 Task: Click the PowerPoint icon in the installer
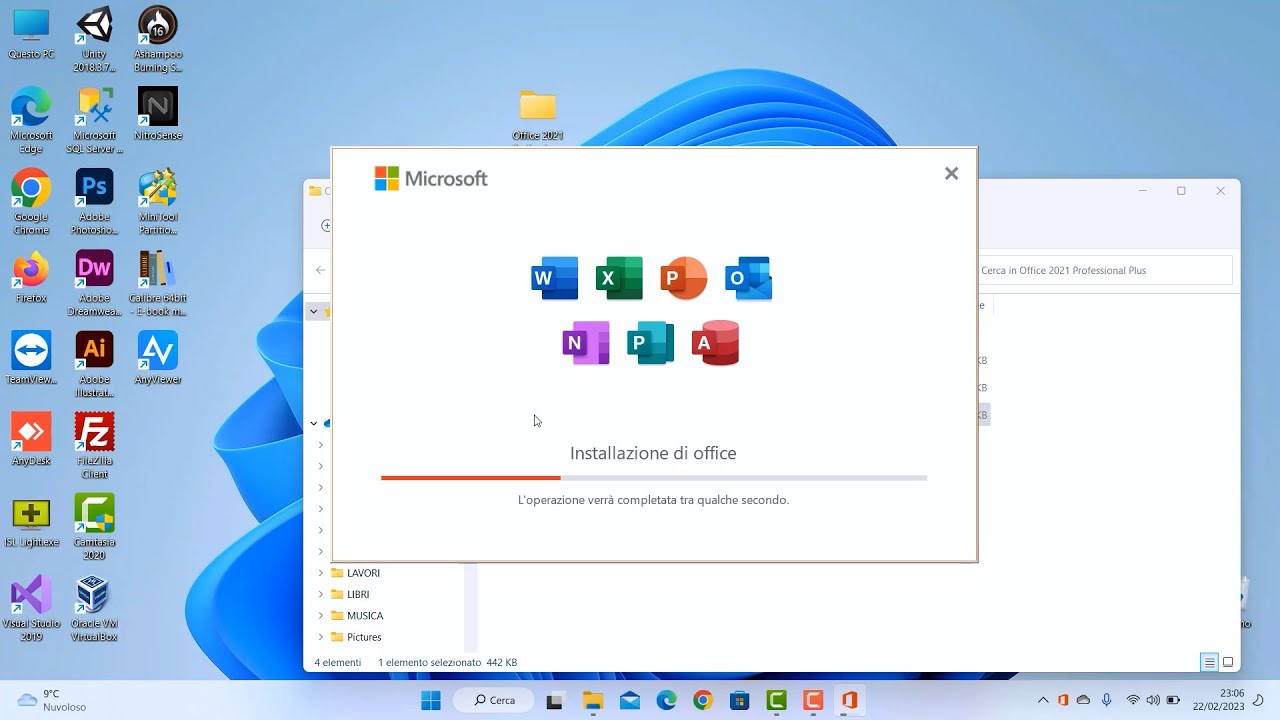(684, 278)
